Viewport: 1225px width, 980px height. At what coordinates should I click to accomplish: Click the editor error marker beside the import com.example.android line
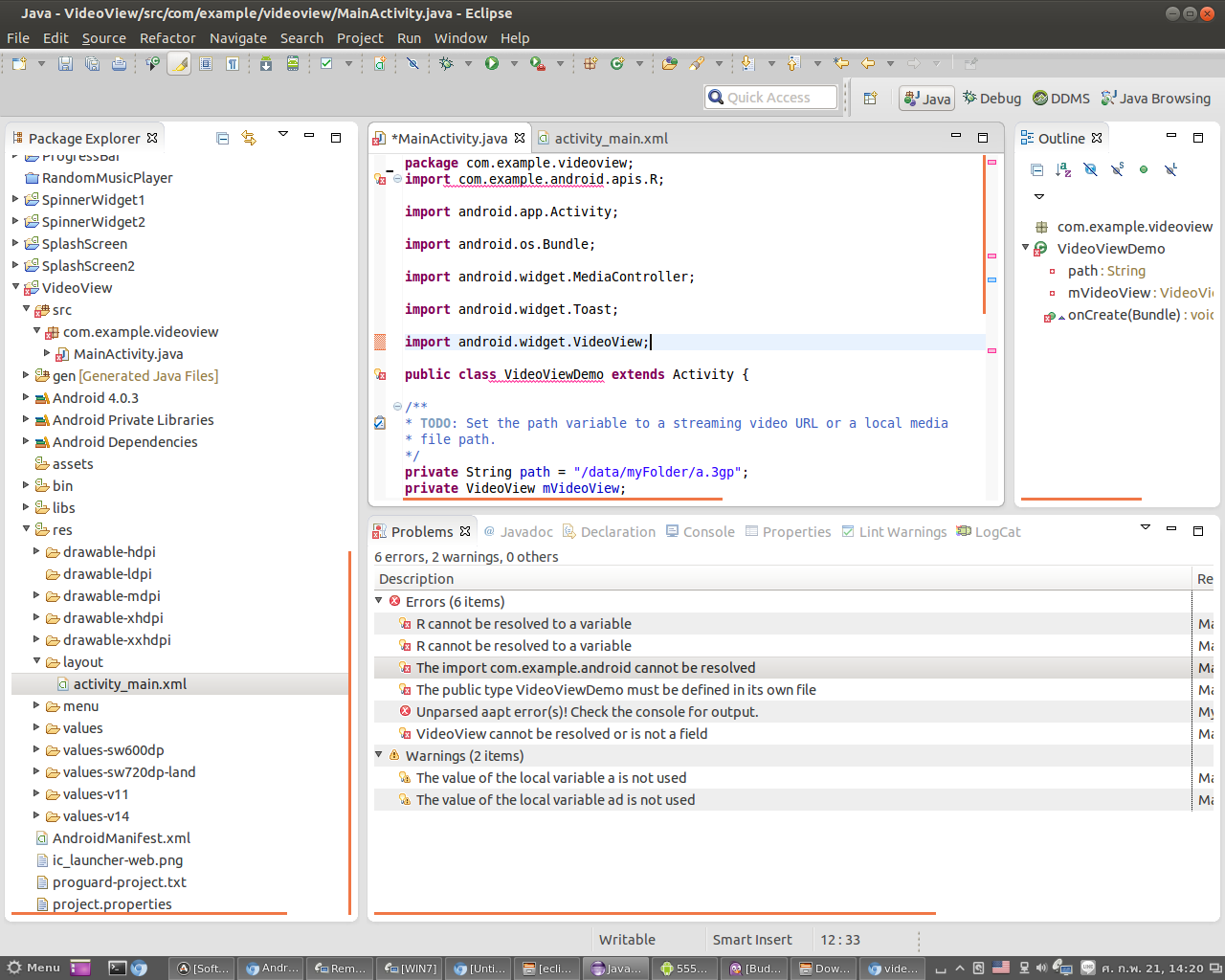point(380,179)
